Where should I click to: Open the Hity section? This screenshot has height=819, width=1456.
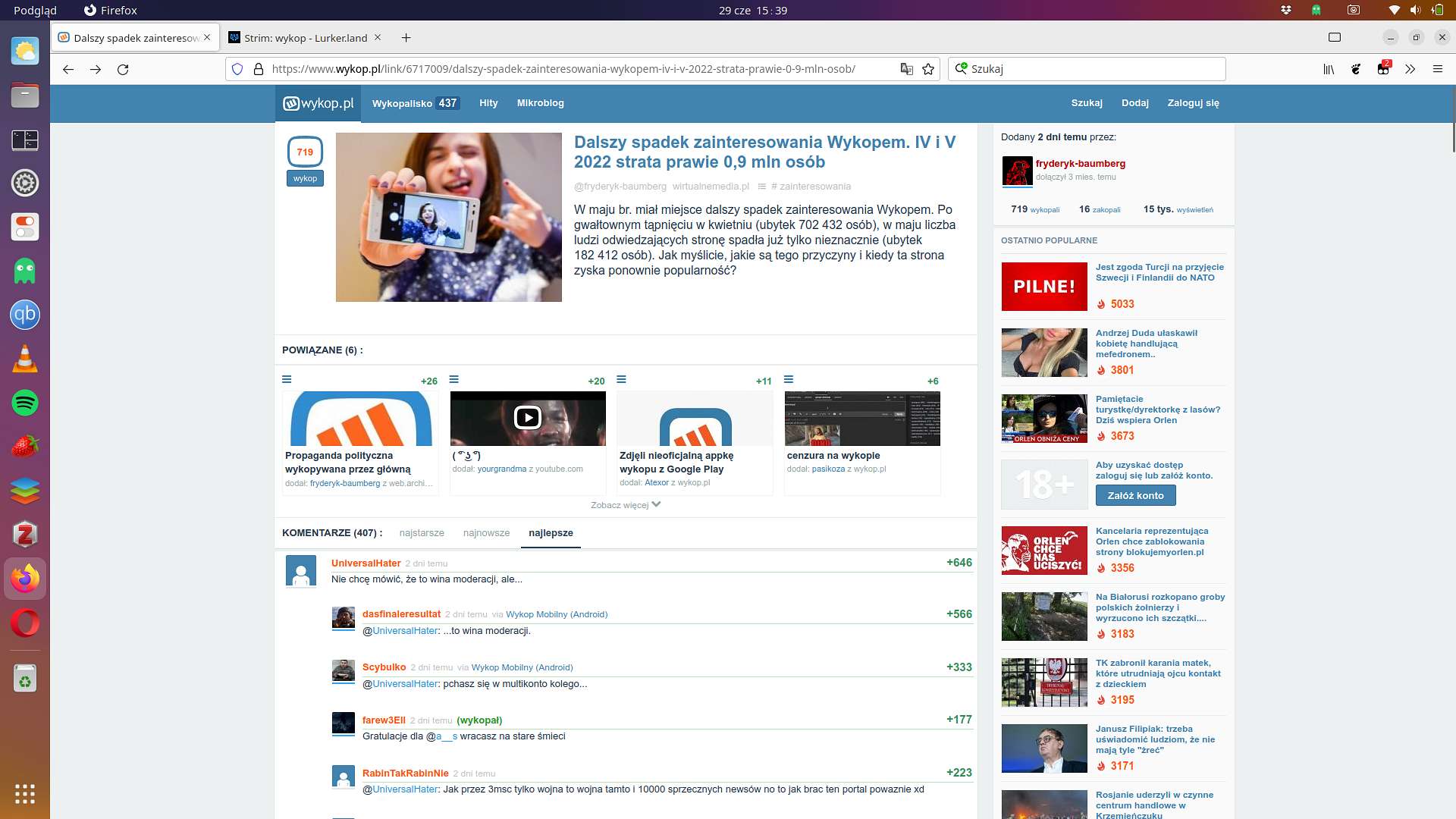click(x=488, y=103)
